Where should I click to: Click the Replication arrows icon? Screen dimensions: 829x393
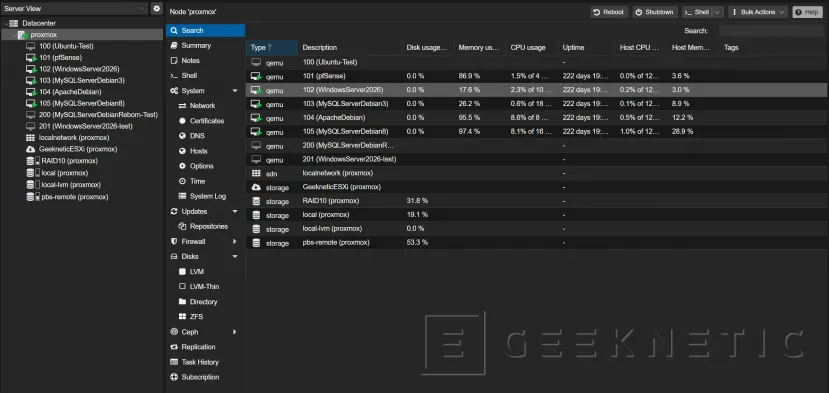coord(174,347)
